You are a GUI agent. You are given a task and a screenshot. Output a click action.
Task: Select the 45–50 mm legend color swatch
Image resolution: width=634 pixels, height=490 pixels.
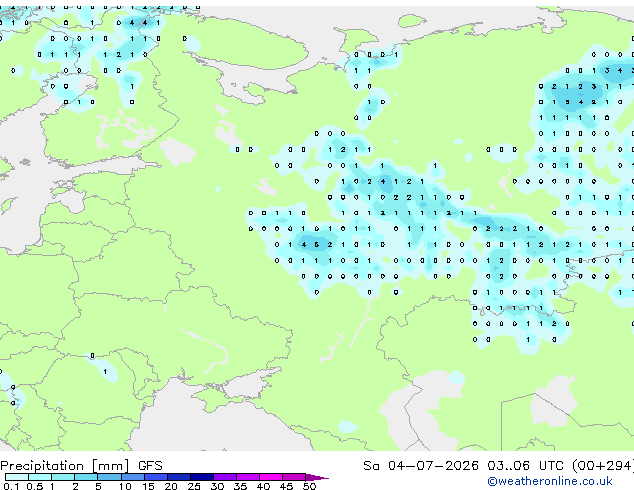[x=294, y=477]
